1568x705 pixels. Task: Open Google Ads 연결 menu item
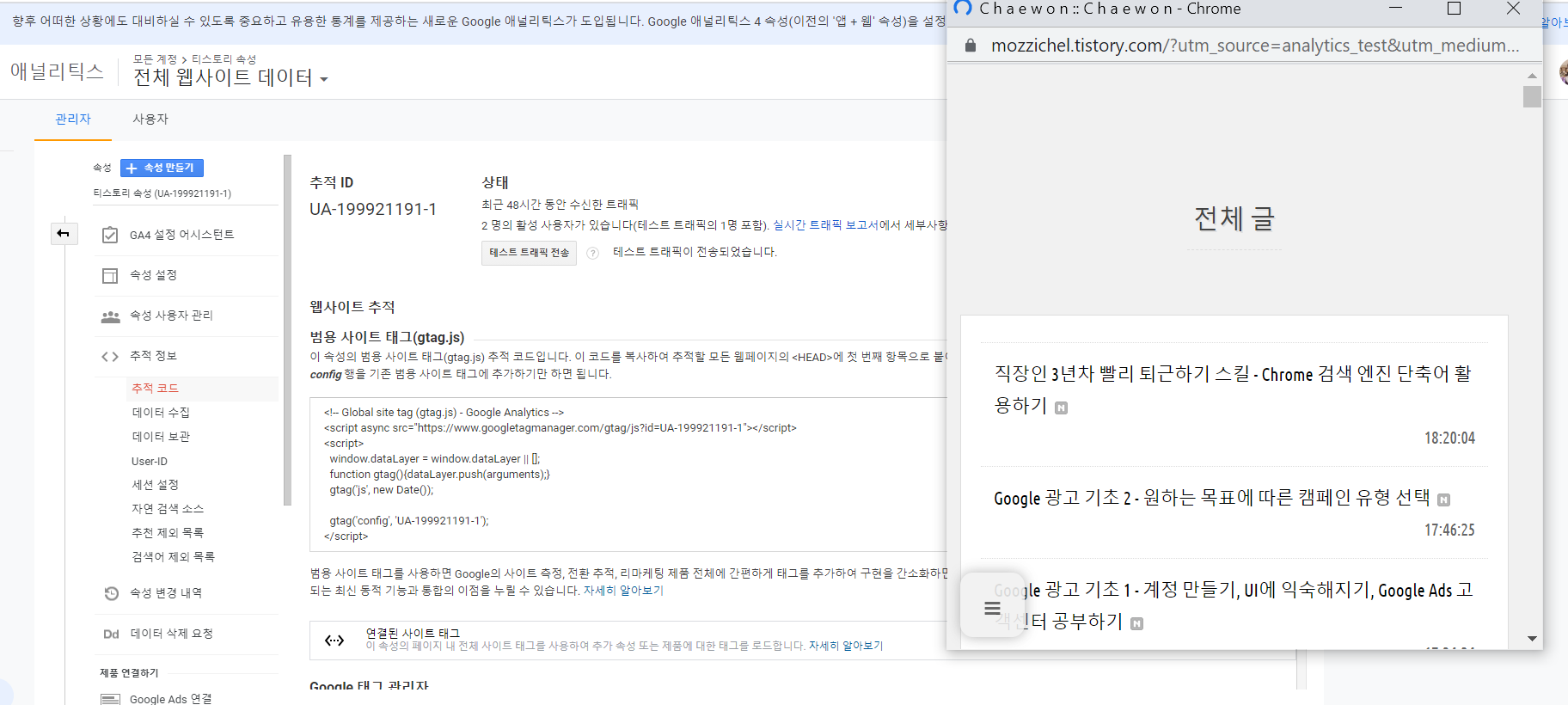pyautogui.click(x=170, y=699)
